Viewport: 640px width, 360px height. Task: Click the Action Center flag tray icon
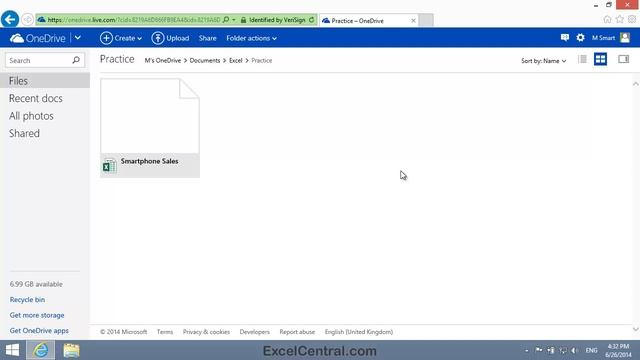[x=539, y=350]
